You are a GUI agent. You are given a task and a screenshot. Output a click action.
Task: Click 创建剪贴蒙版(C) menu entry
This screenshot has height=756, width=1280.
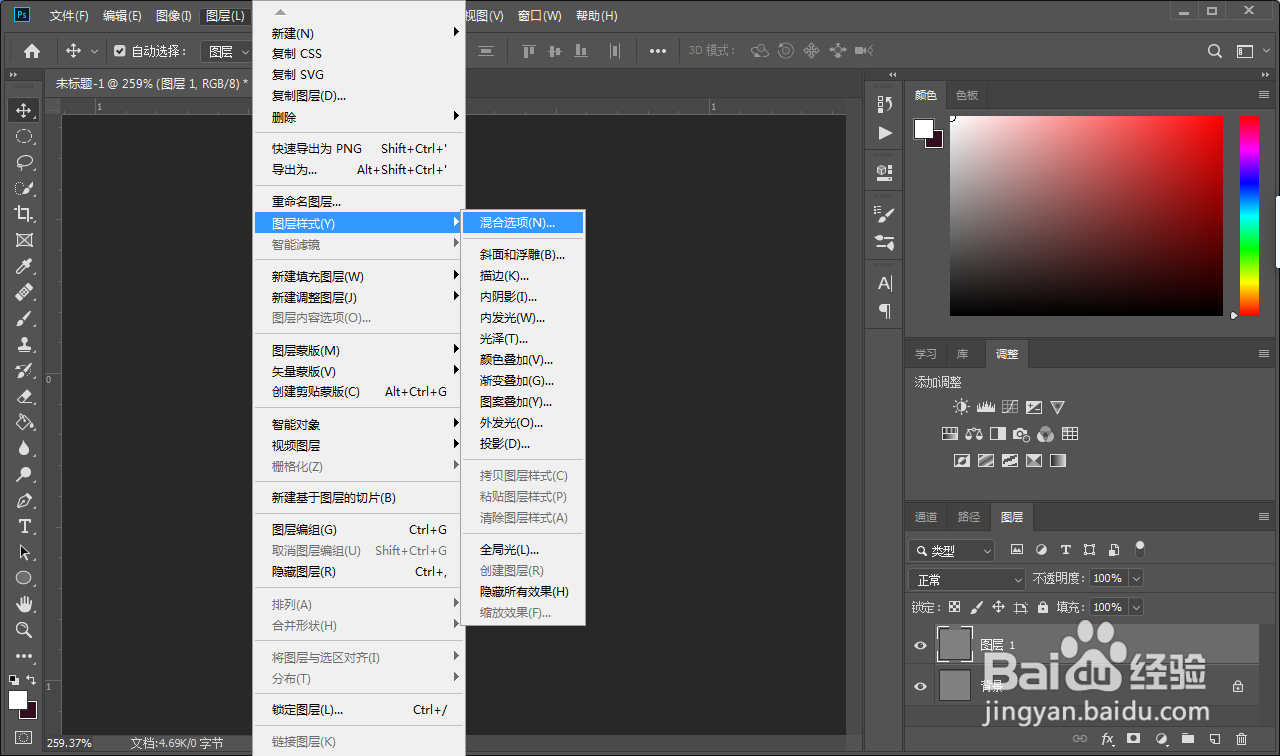pyautogui.click(x=360, y=392)
